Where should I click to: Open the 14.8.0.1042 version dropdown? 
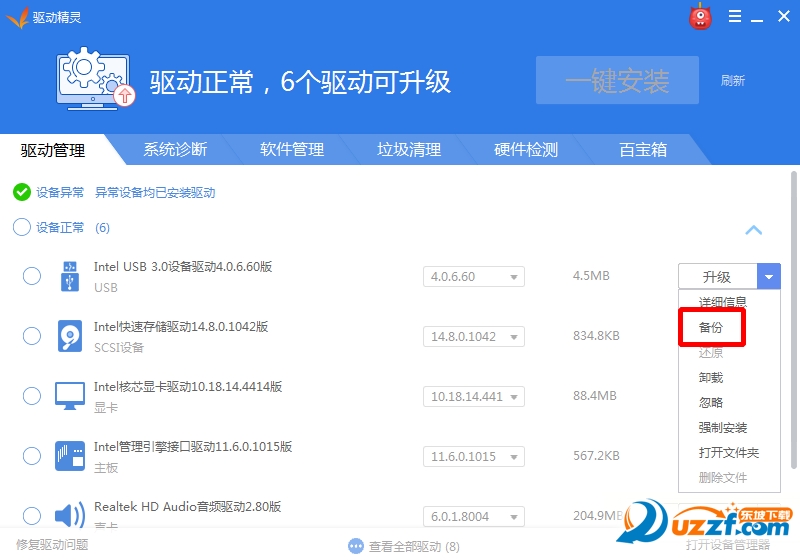click(x=474, y=337)
